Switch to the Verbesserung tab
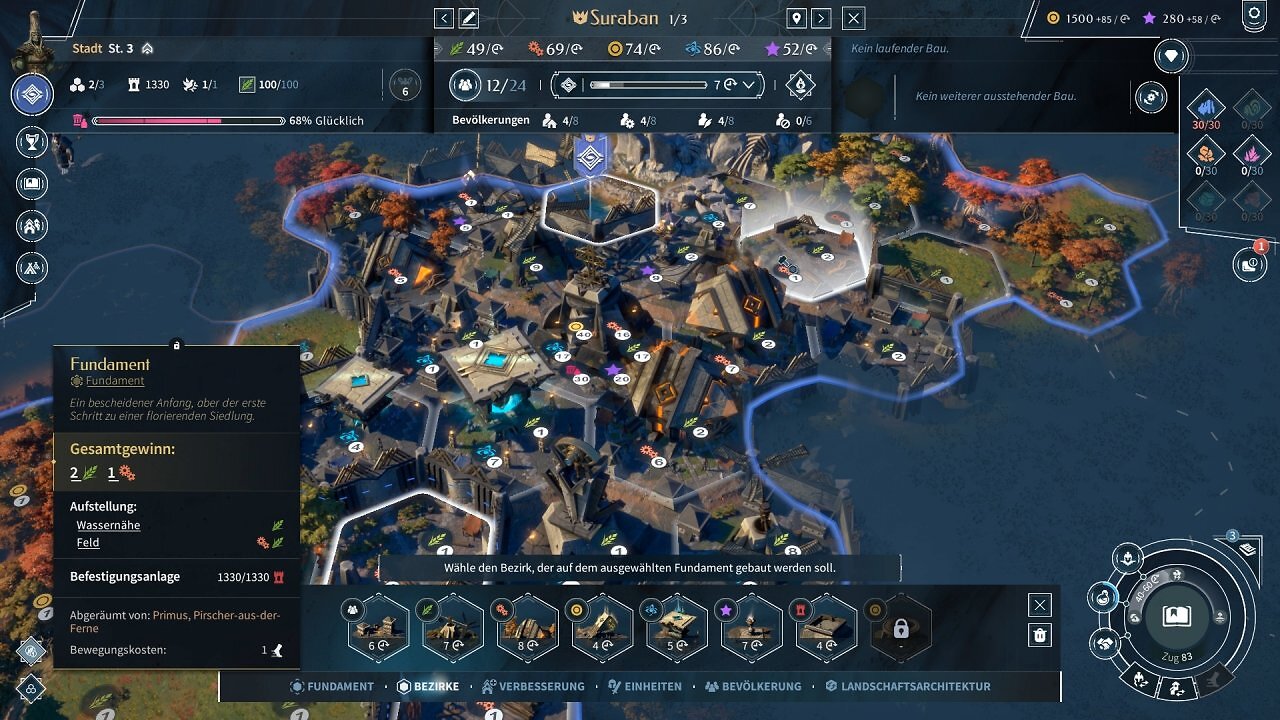The height and width of the screenshot is (720, 1280). point(533,686)
